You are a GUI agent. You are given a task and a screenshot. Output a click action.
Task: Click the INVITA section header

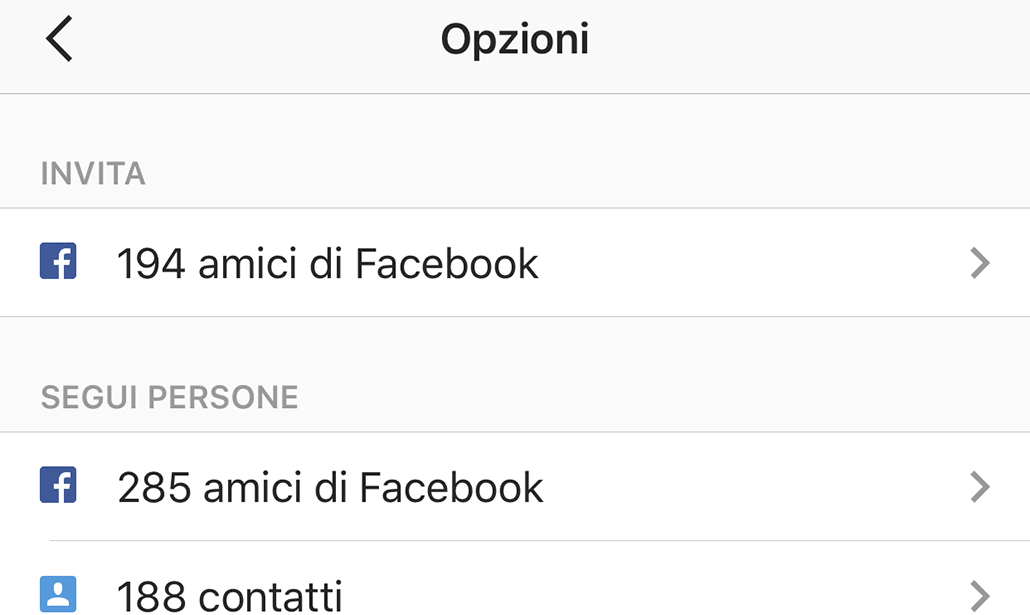[x=92, y=172]
